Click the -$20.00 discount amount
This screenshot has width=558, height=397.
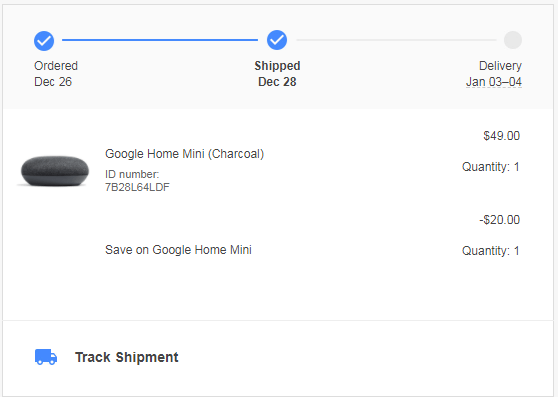500,219
